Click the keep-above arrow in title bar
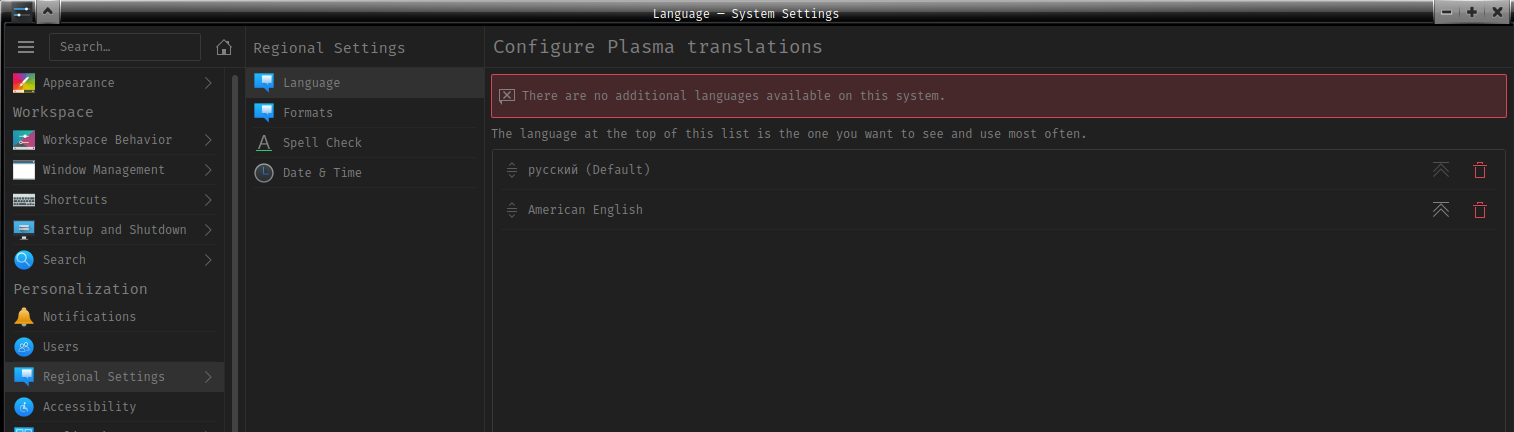Screen dimensions: 1514x432 (x=50, y=13)
